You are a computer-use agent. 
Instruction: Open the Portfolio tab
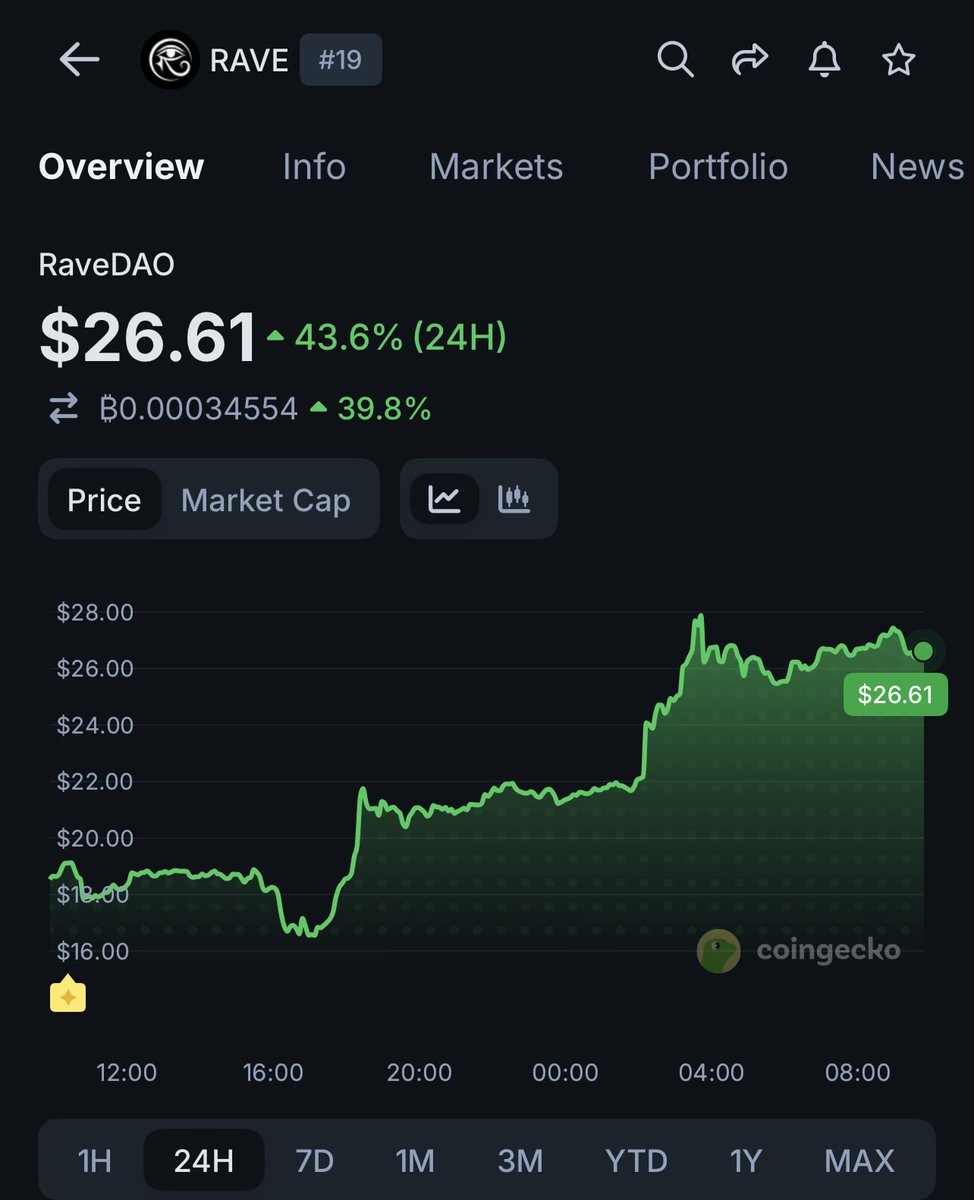pyautogui.click(x=718, y=166)
